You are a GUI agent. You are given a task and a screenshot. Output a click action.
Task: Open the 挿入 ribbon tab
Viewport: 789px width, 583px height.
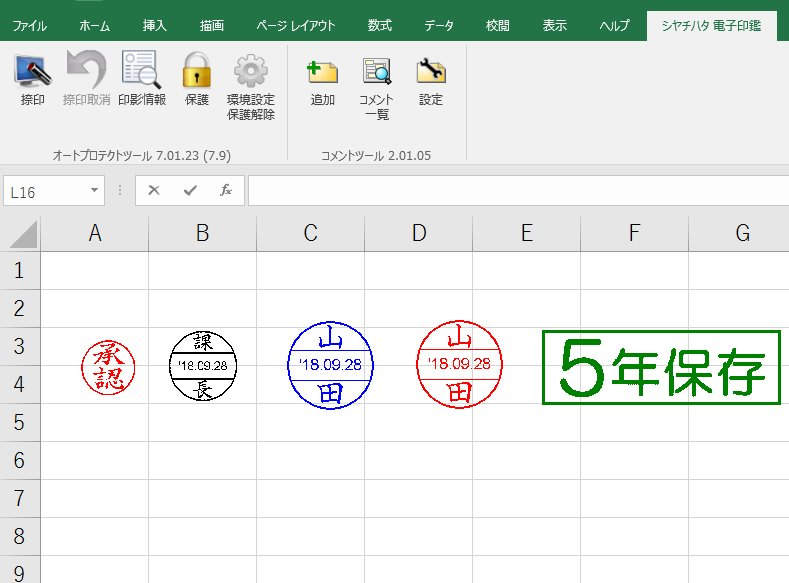click(154, 25)
